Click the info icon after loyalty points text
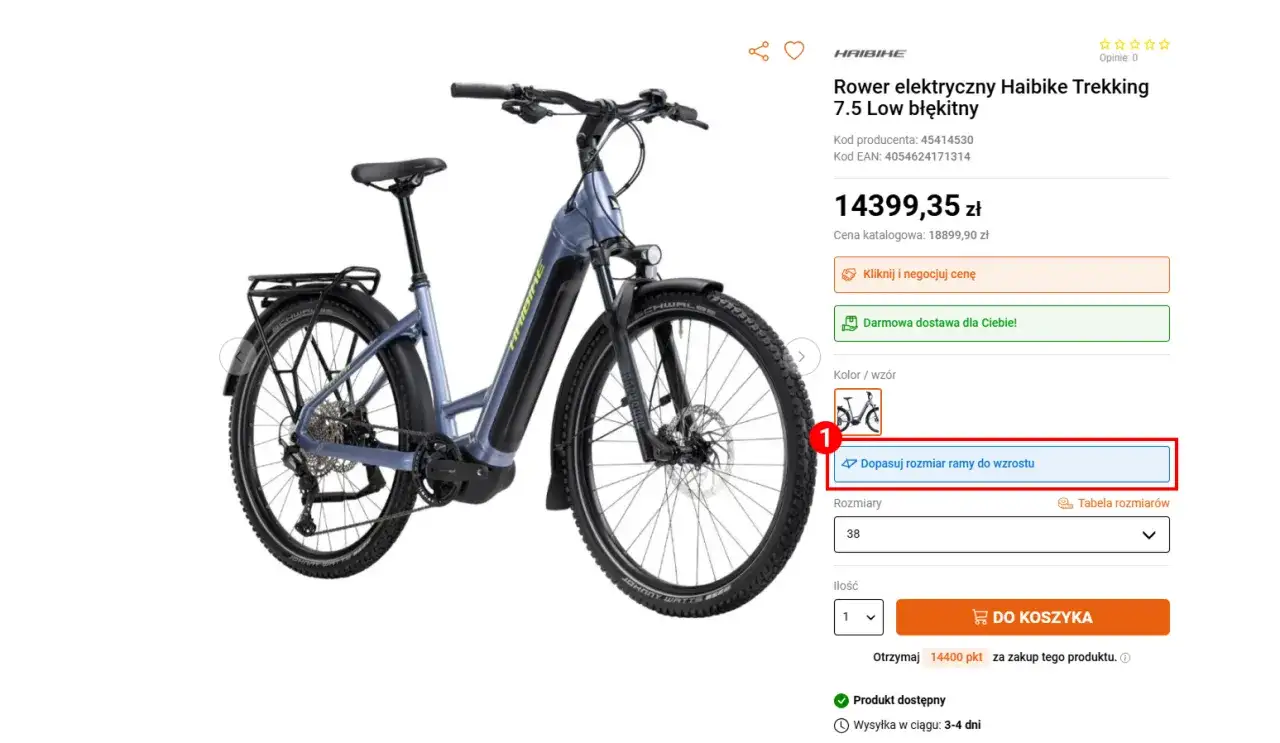Viewport: 1280px width, 743px height. pos(1126,657)
